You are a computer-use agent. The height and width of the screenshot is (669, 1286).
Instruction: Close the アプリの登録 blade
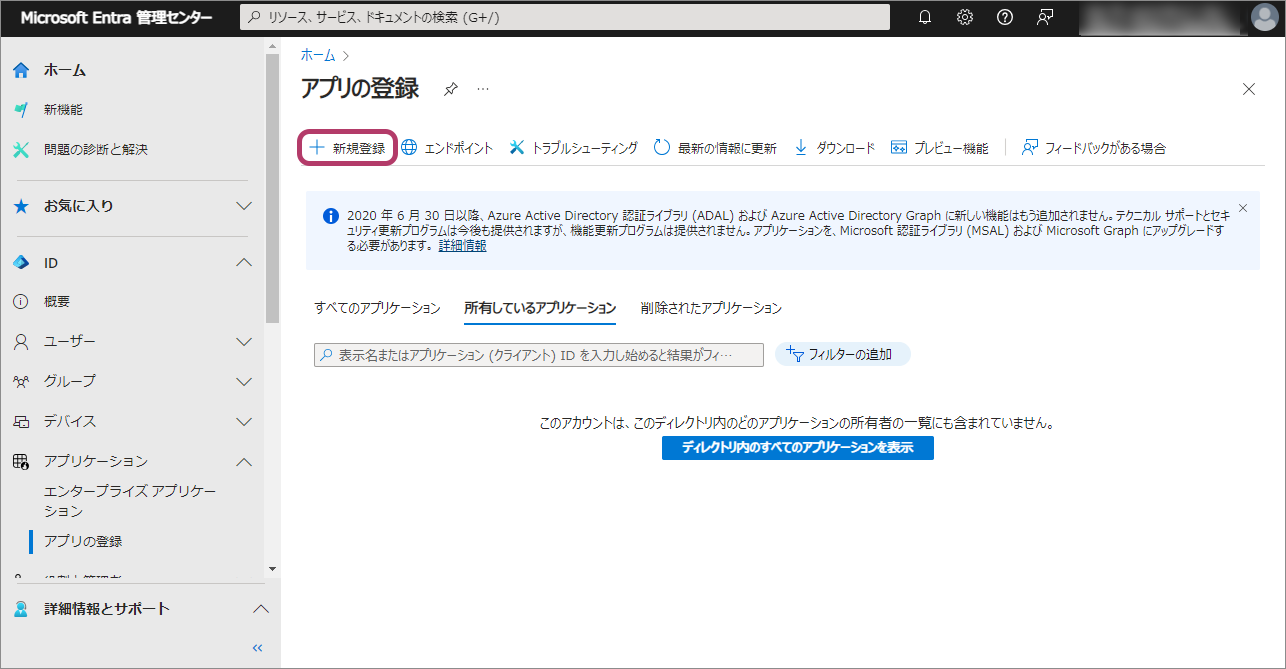click(x=1249, y=89)
